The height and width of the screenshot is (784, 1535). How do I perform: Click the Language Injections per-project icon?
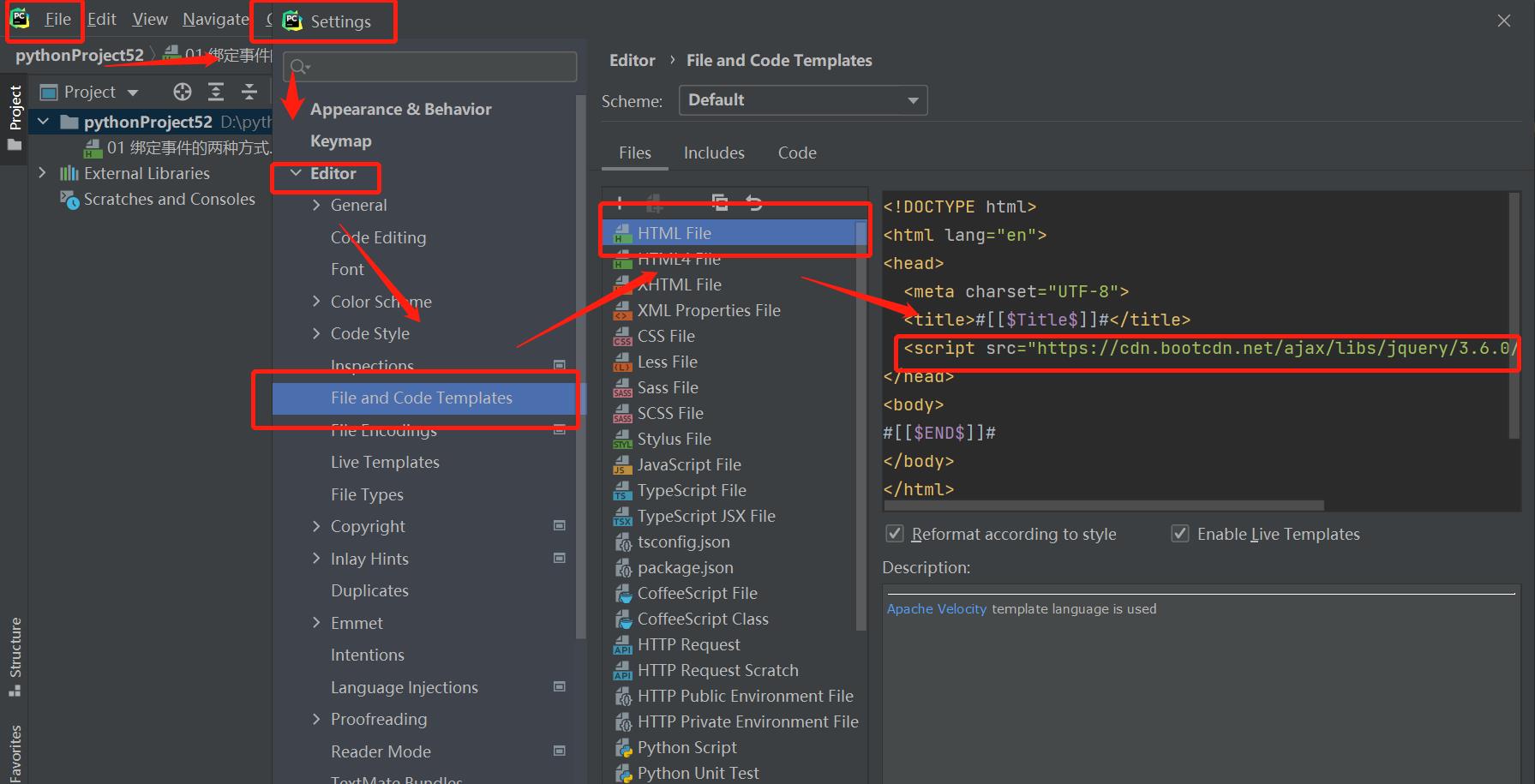[560, 686]
